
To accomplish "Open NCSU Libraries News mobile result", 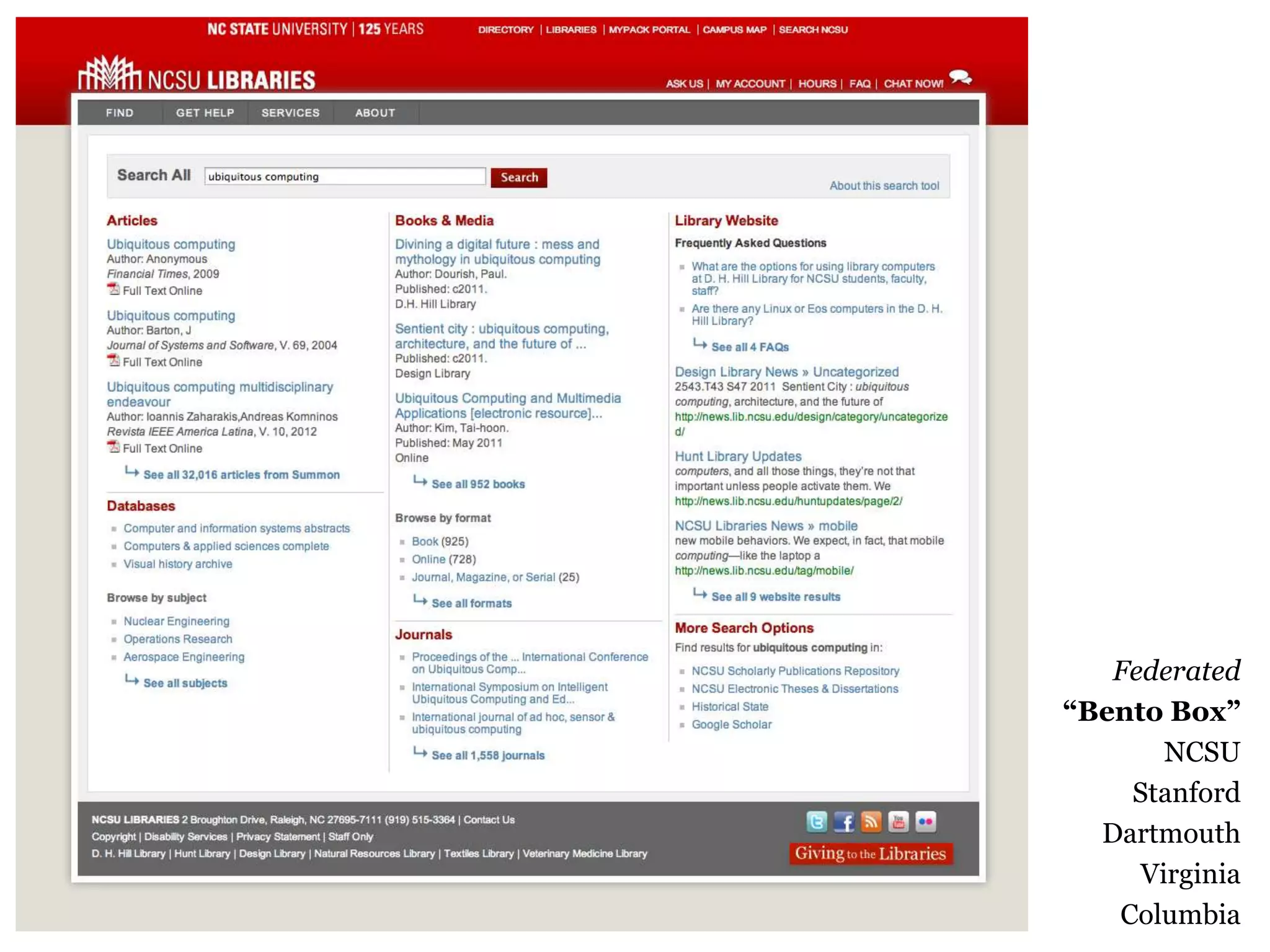I will pyautogui.click(x=766, y=526).
